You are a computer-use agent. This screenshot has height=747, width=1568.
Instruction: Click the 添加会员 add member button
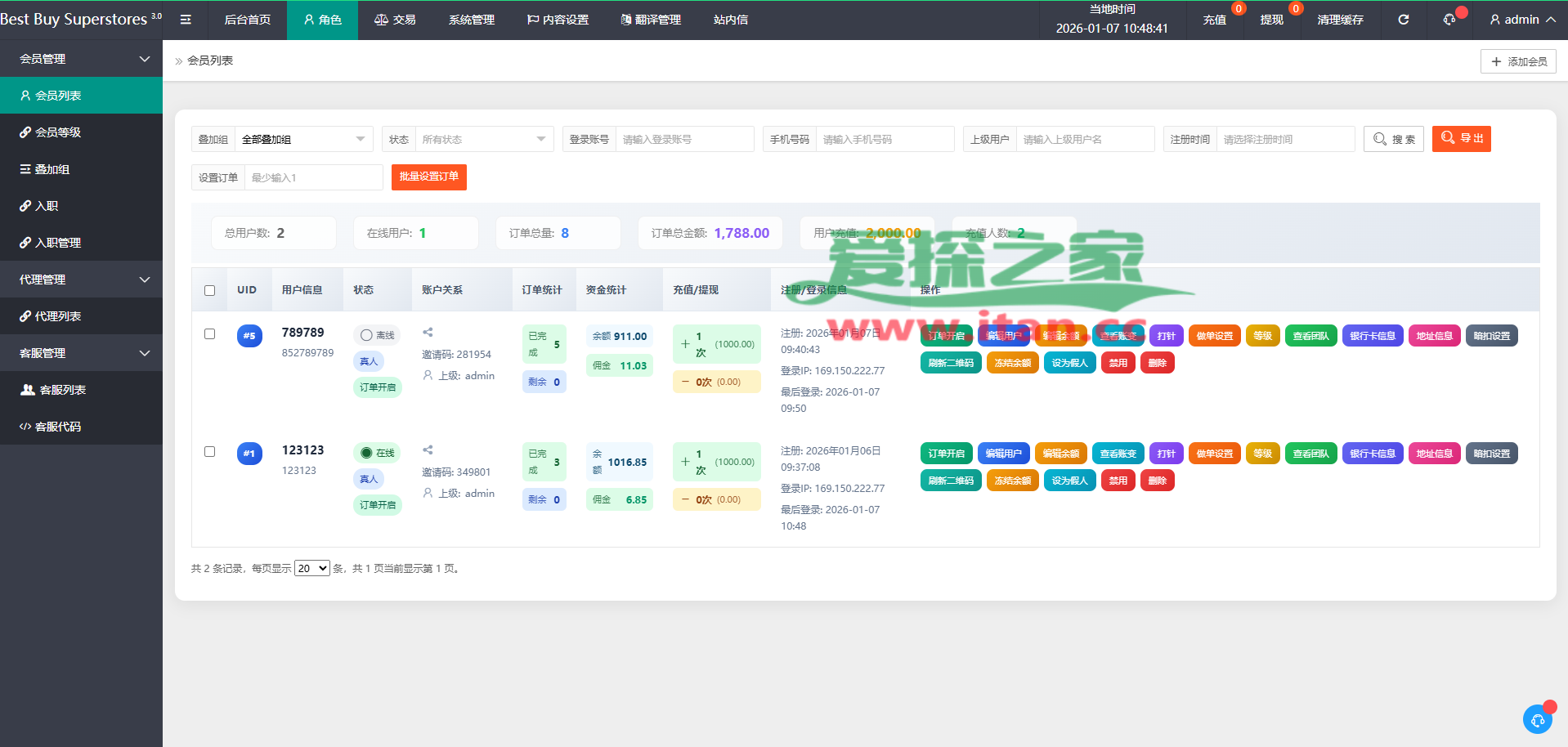click(x=1518, y=61)
